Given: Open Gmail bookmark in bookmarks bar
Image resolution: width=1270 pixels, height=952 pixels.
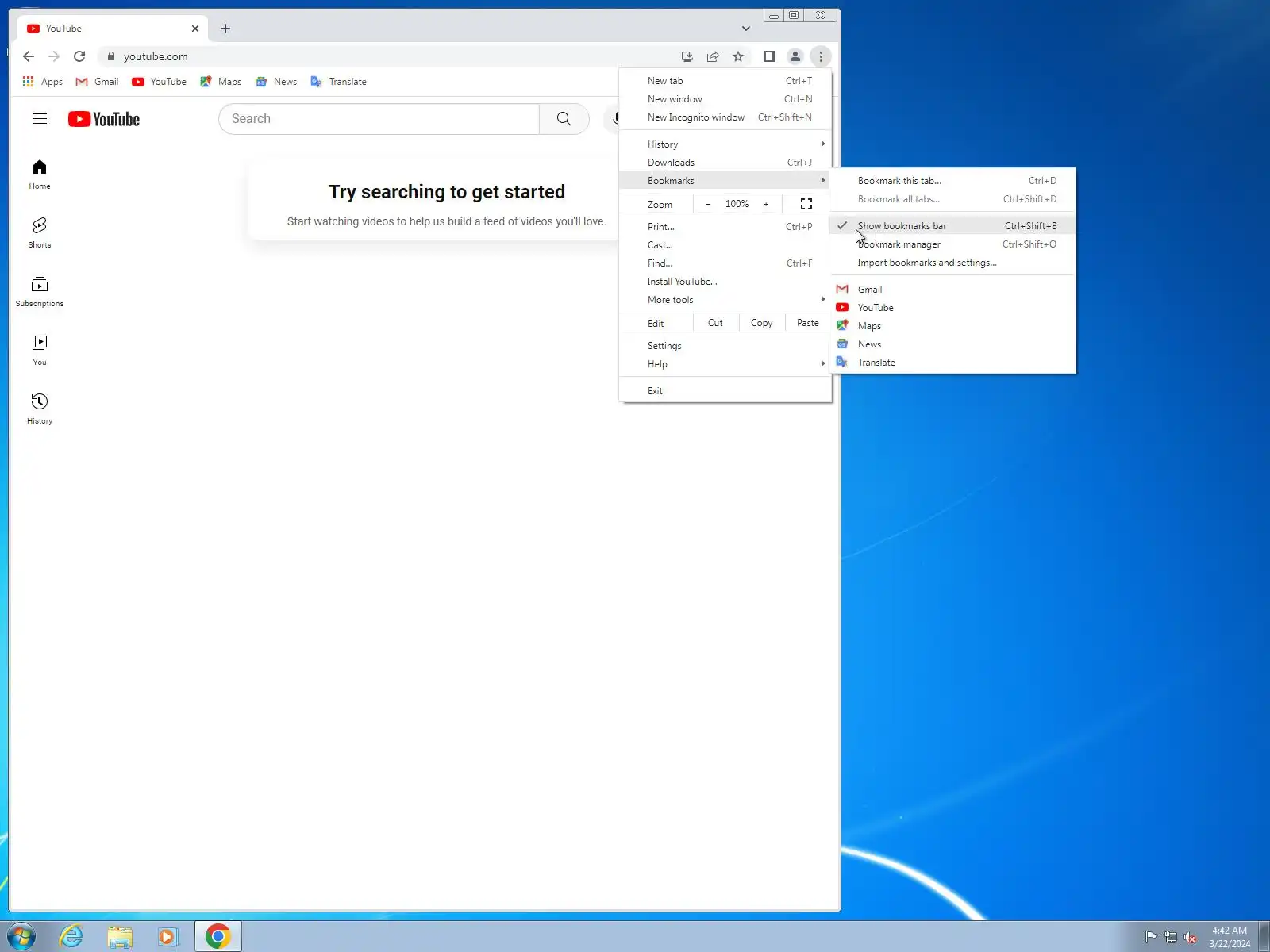Looking at the screenshot, I should 97,82.
